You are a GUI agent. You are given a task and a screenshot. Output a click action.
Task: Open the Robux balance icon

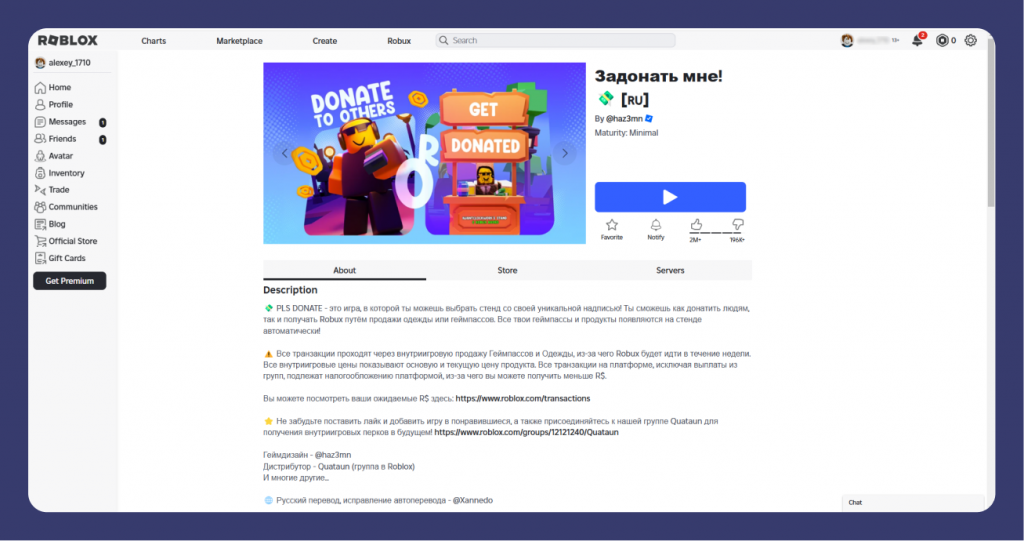coord(941,41)
